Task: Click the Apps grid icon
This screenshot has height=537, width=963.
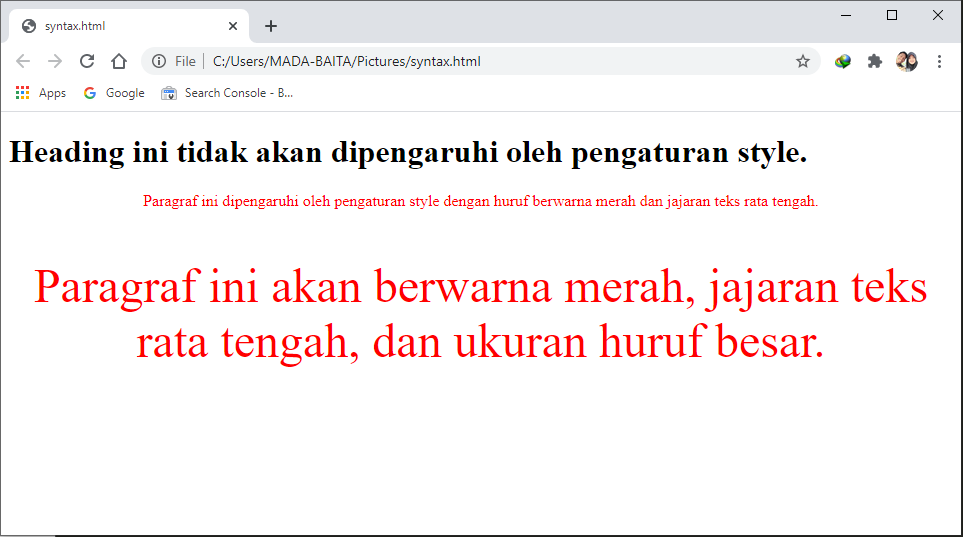Action: tap(23, 93)
